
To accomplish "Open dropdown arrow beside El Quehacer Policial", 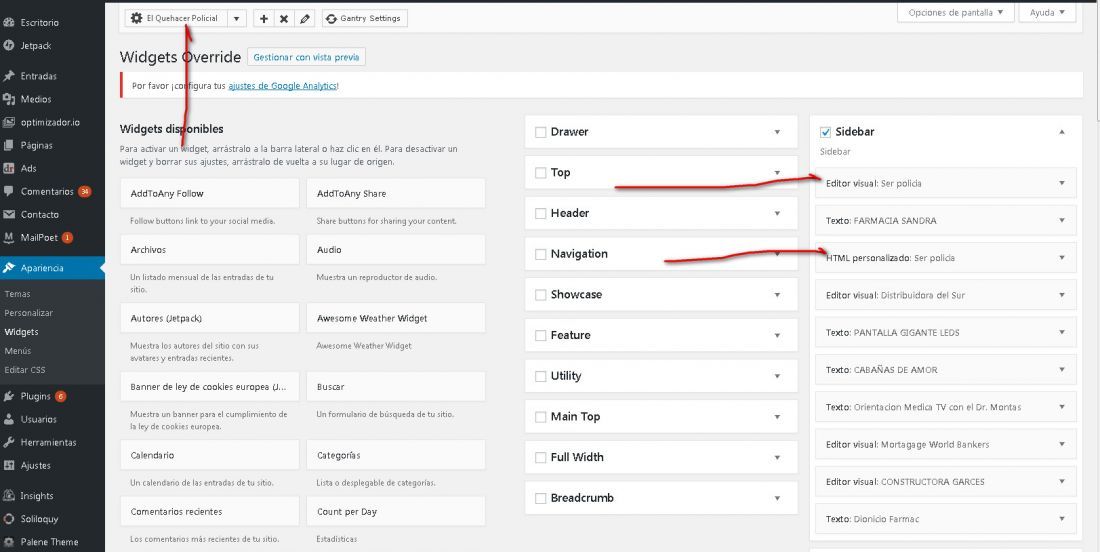I will click(237, 19).
